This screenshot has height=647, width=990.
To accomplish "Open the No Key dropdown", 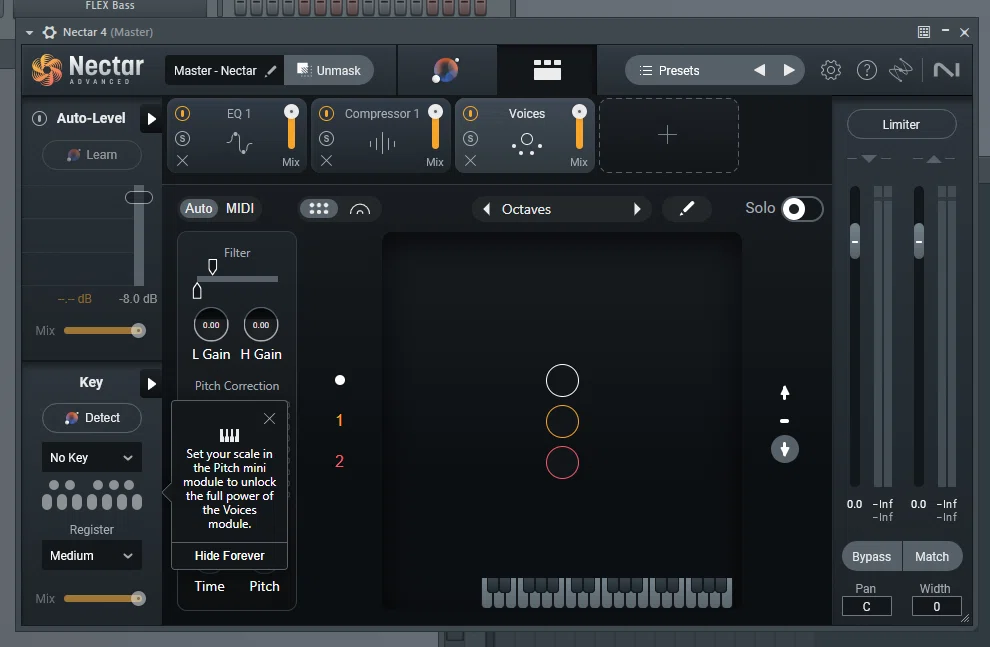I will (92, 458).
